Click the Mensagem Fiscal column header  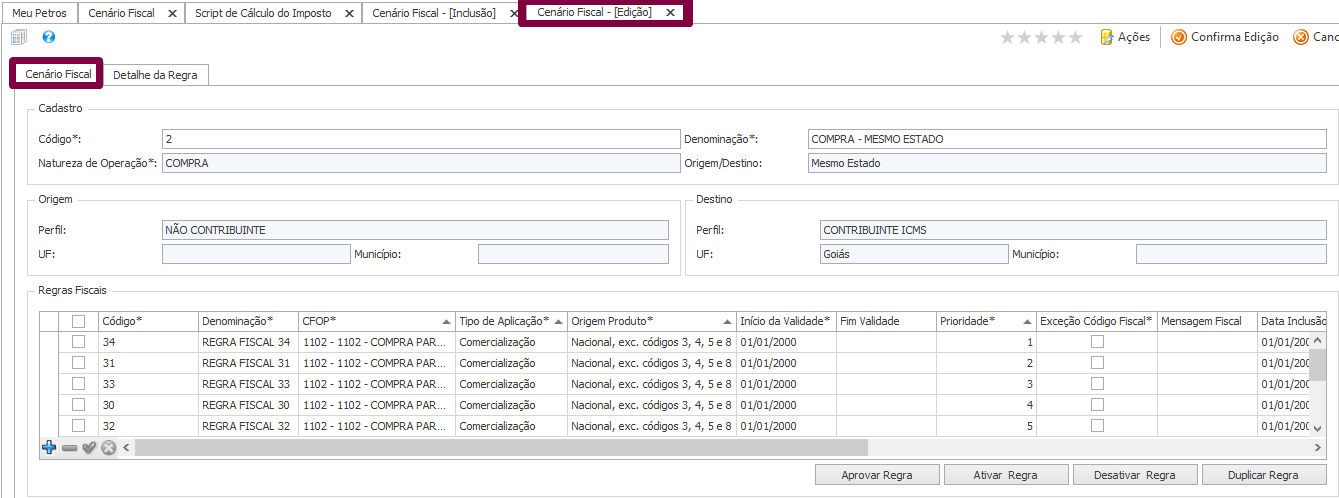[x=1207, y=321]
